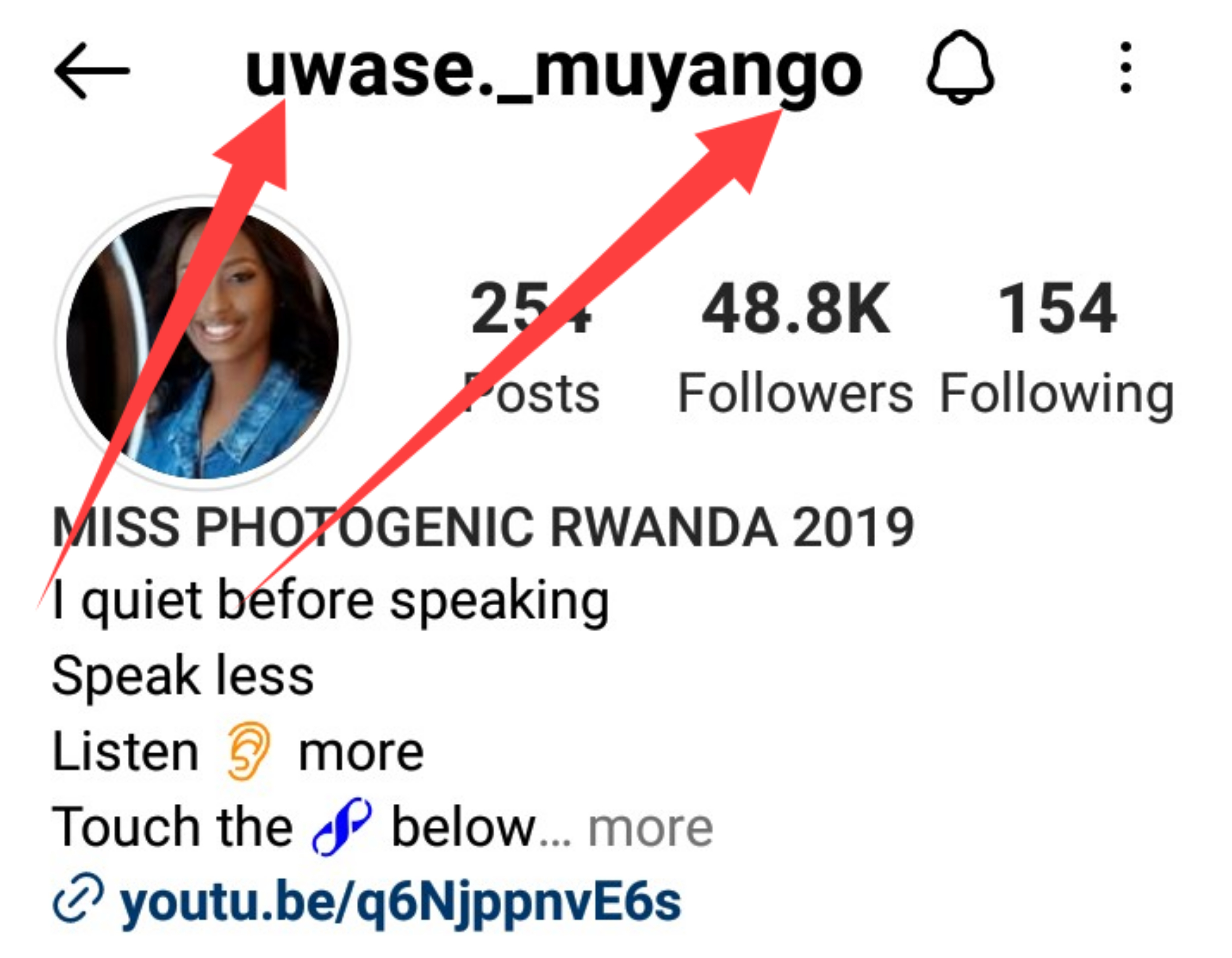Tap the back arrow icon
This screenshot has height=958, width=1232.
click(92, 70)
